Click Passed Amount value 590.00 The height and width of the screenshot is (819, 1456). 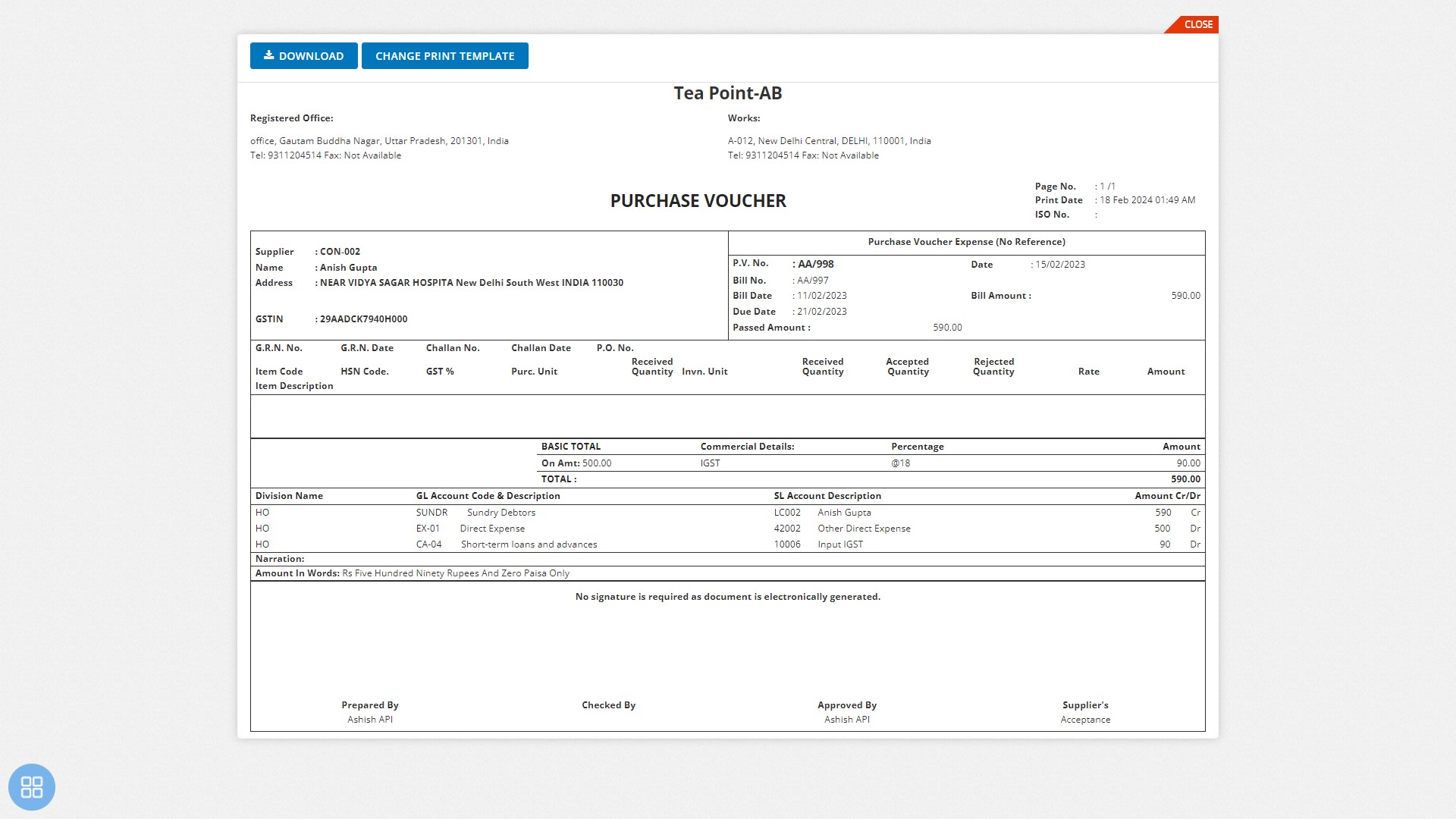[x=947, y=328]
